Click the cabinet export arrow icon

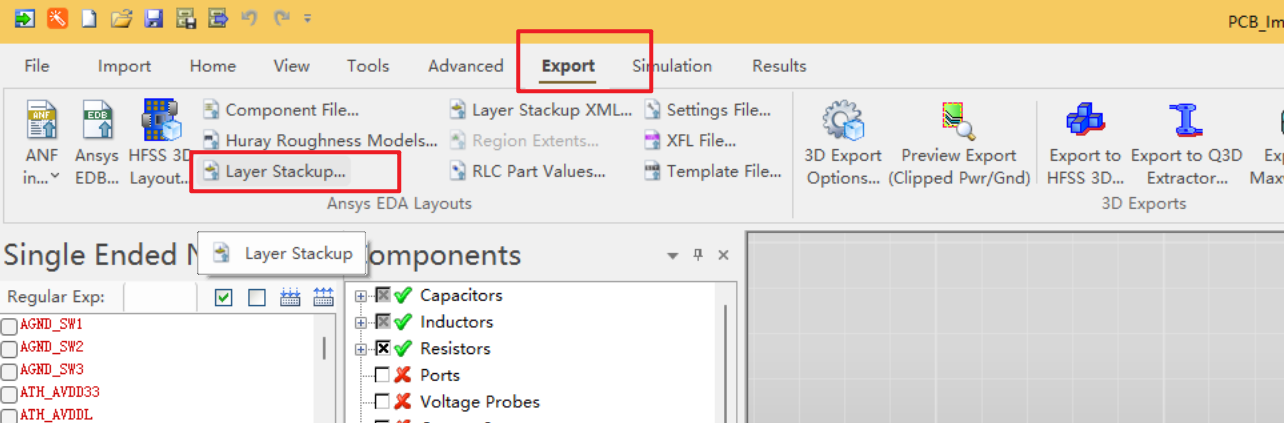pyautogui.click(x=217, y=18)
